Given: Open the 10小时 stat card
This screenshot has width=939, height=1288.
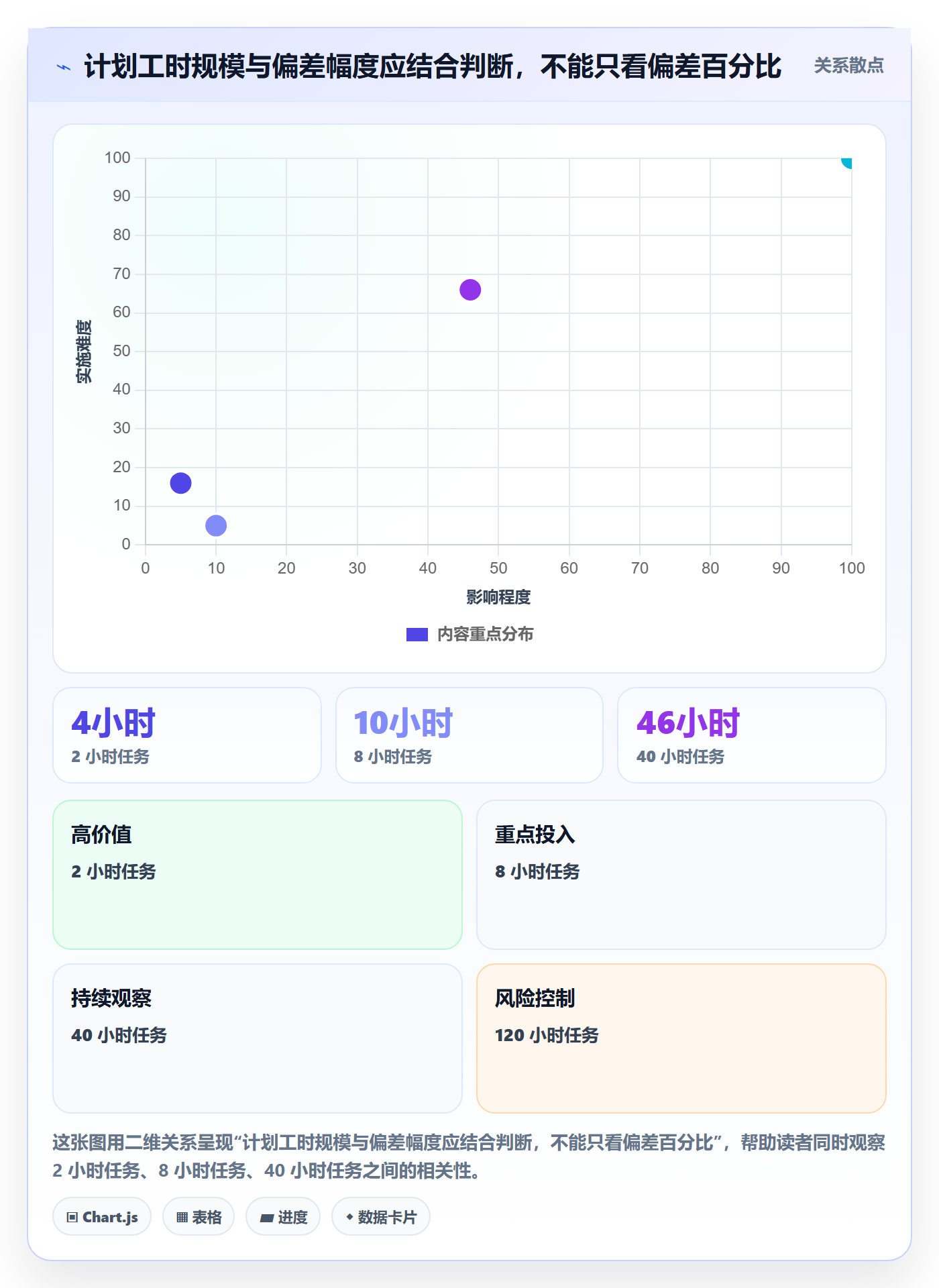Looking at the screenshot, I should click(x=469, y=735).
